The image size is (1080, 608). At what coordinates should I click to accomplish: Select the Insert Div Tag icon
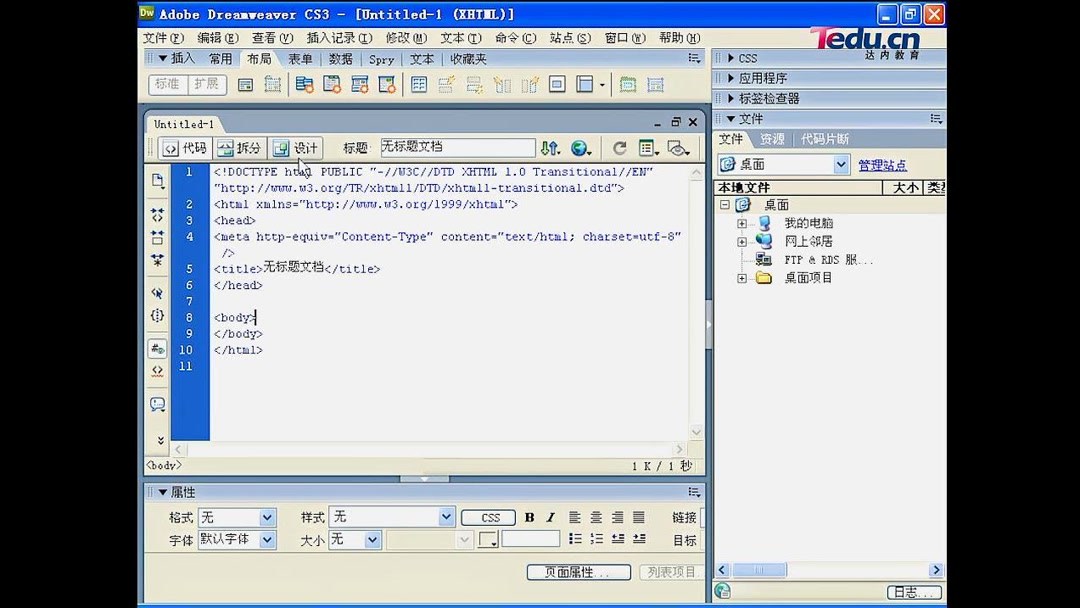click(x=245, y=84)
